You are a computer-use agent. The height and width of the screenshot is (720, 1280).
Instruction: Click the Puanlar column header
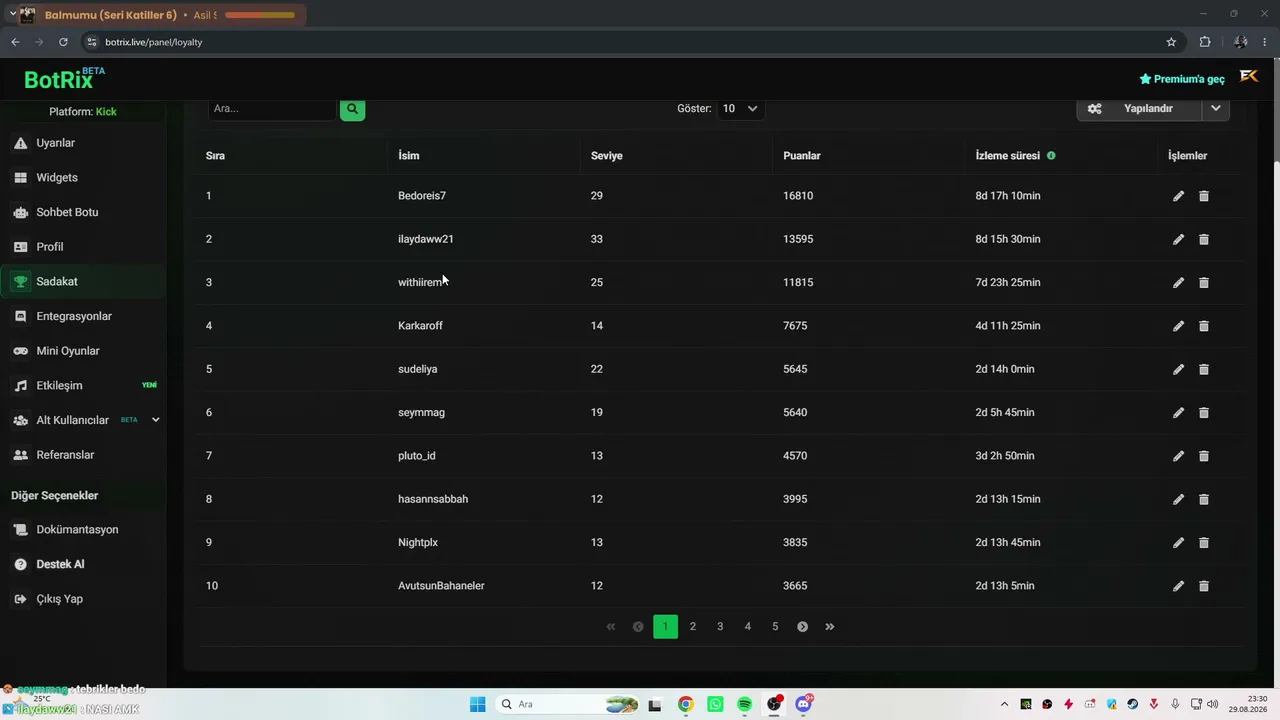coord(802,156)
